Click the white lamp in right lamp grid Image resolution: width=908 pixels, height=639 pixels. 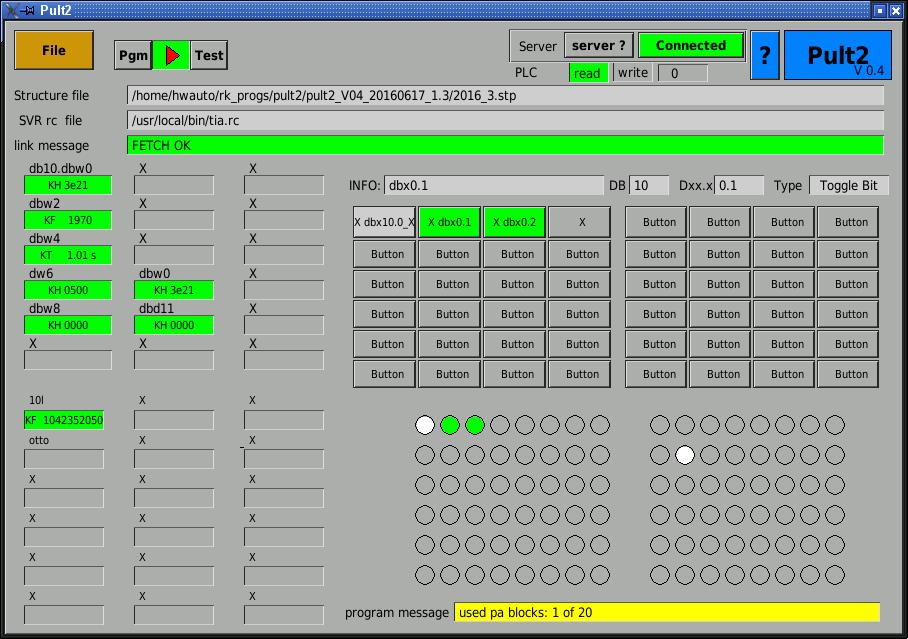pyautogui.click(x=685, y=455)
